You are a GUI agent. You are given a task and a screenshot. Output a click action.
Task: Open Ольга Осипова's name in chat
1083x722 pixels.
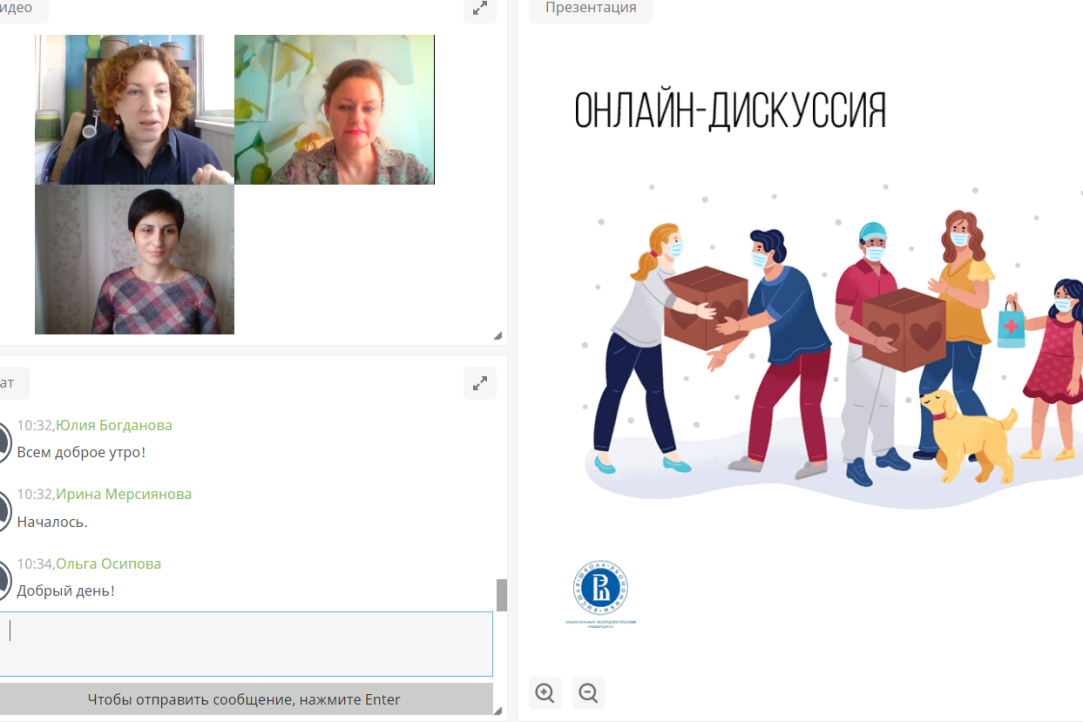tap(108, 564)
